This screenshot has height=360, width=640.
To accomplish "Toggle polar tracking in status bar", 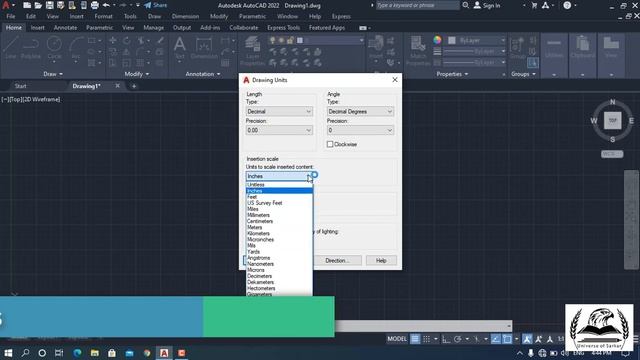I will pyautogui.click(x=458, y=339).
